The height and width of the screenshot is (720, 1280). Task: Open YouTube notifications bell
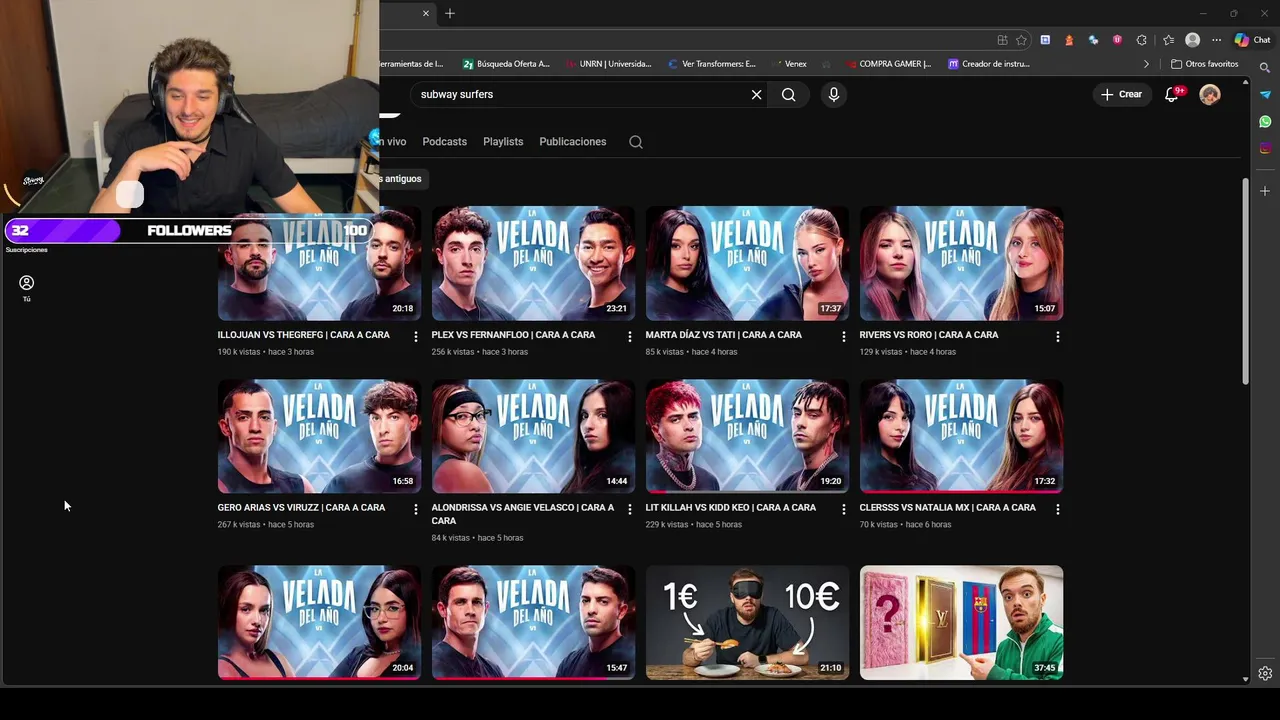1172,94
